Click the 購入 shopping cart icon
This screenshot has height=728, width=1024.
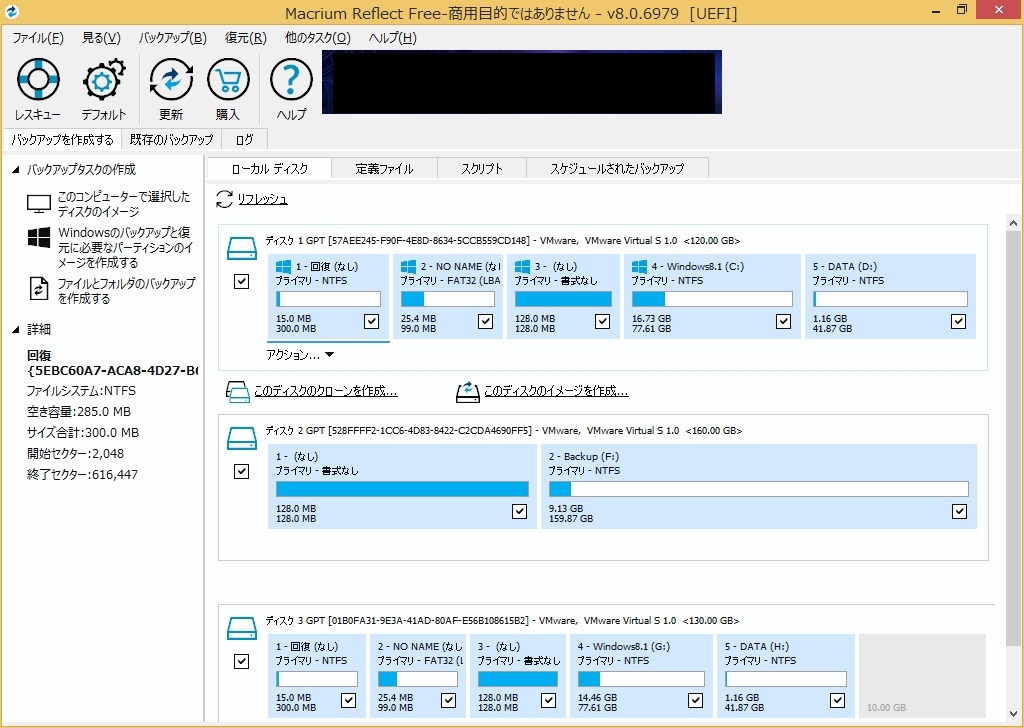click(228, 80)
